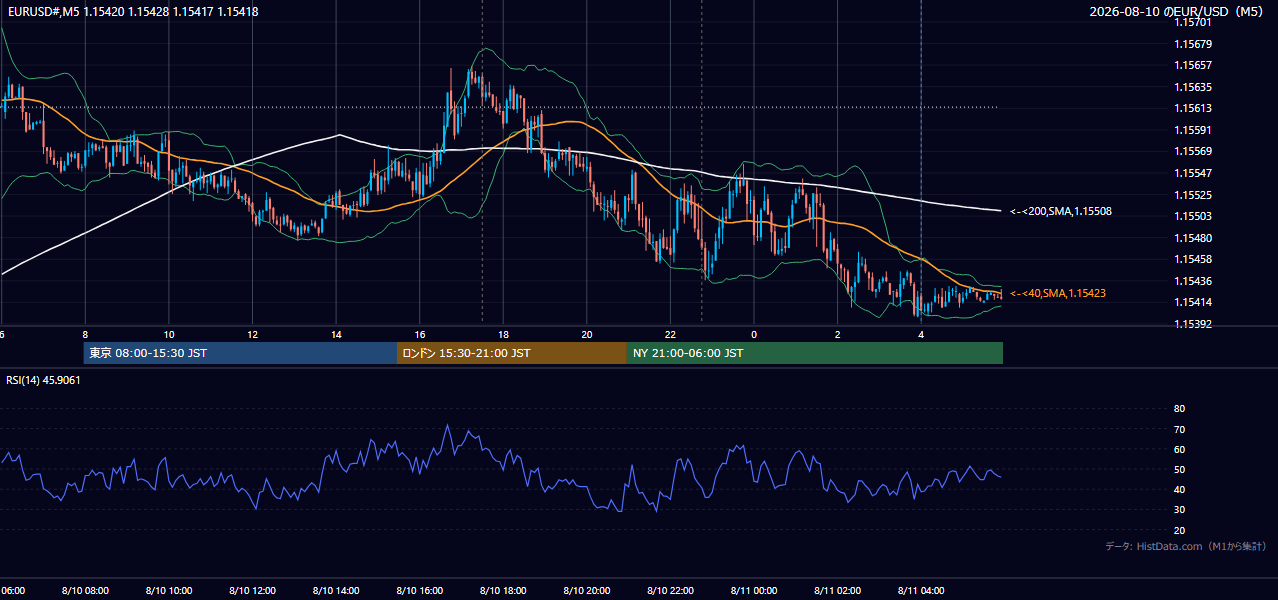
Task: Click the 8/11 02:00 date label
Action: click(837, 591)
